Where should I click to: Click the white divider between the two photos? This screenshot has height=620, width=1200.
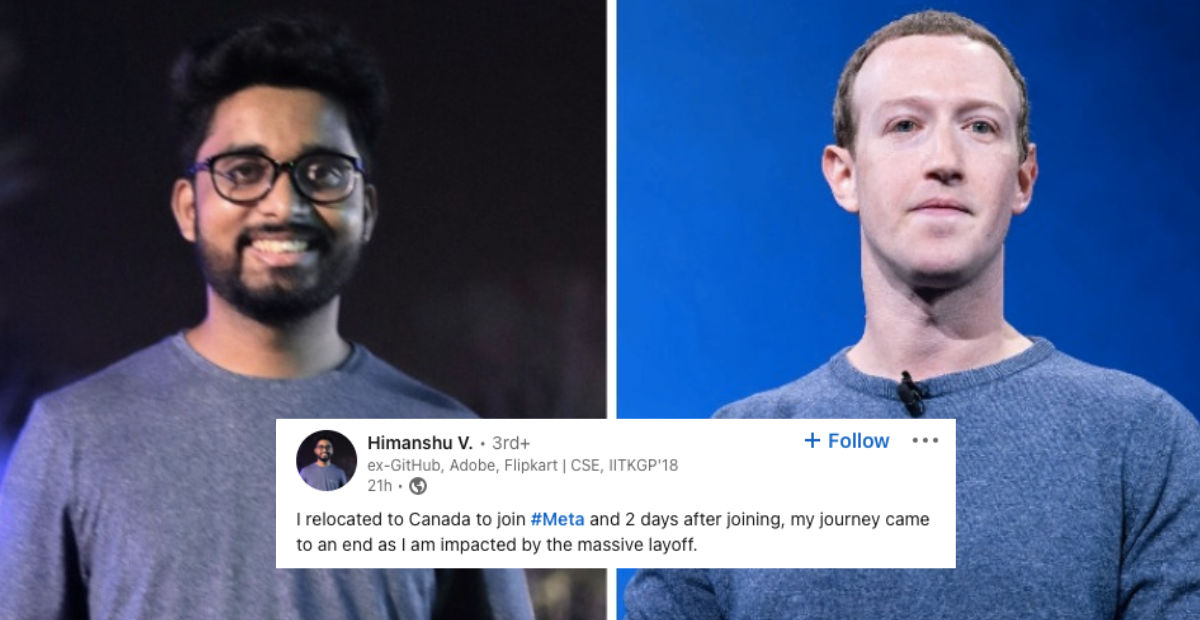point(611,210)
